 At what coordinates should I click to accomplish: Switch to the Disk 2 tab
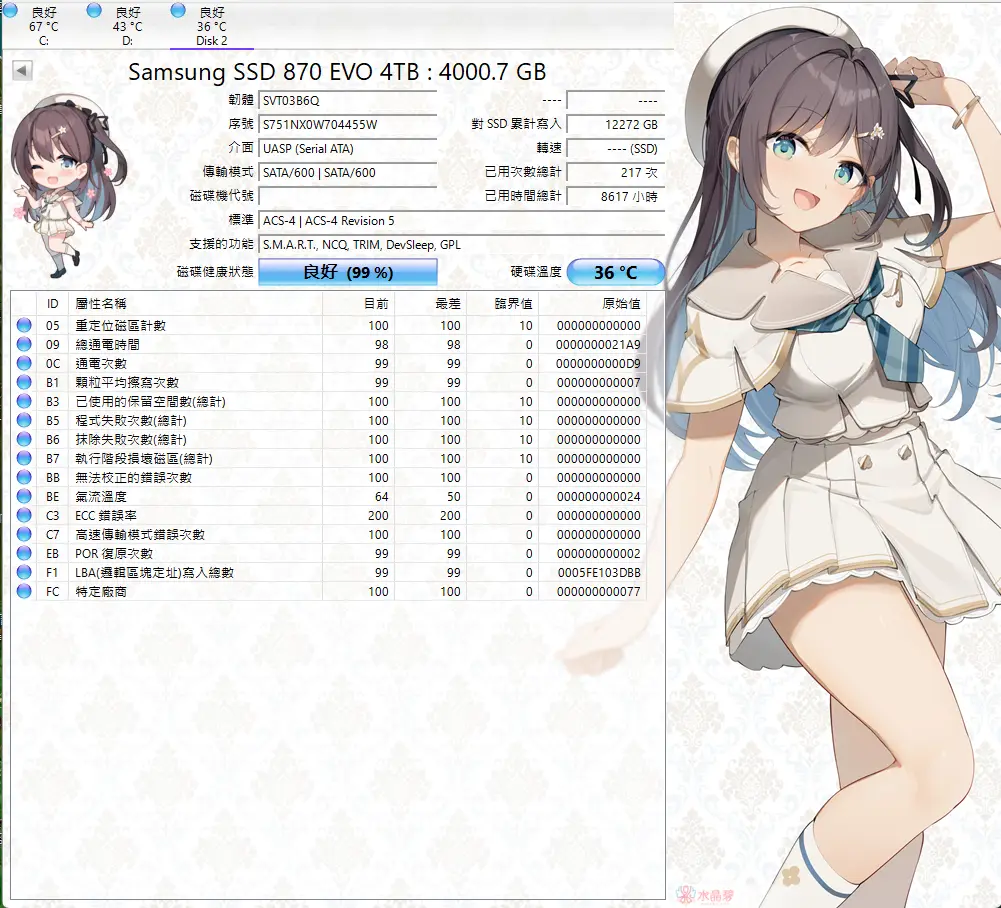tap(211, 25)
